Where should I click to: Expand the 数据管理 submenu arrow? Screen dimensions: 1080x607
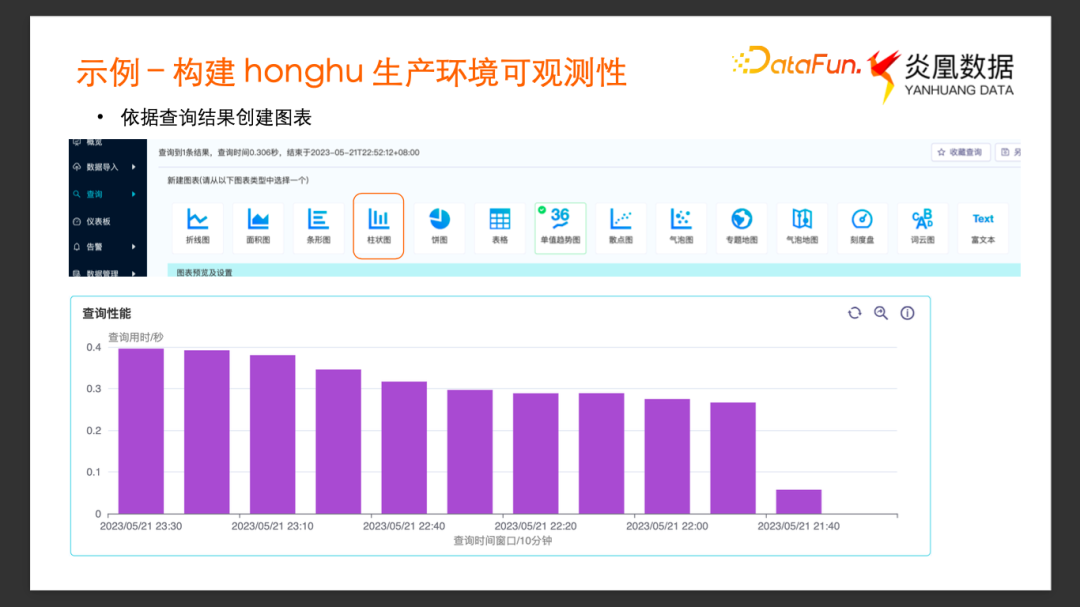[134, 273]
